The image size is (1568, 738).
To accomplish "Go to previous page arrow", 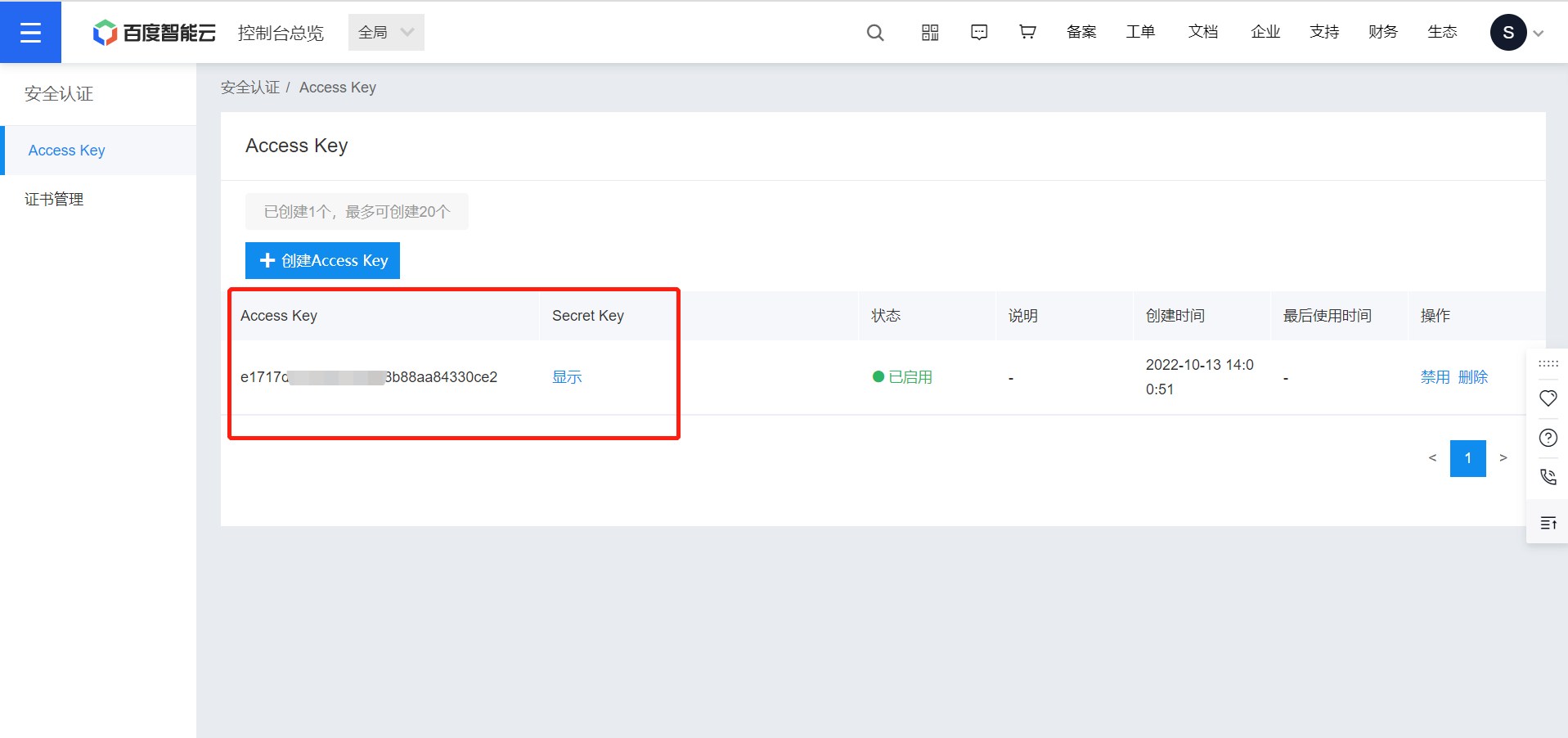I will point(1432,458).
